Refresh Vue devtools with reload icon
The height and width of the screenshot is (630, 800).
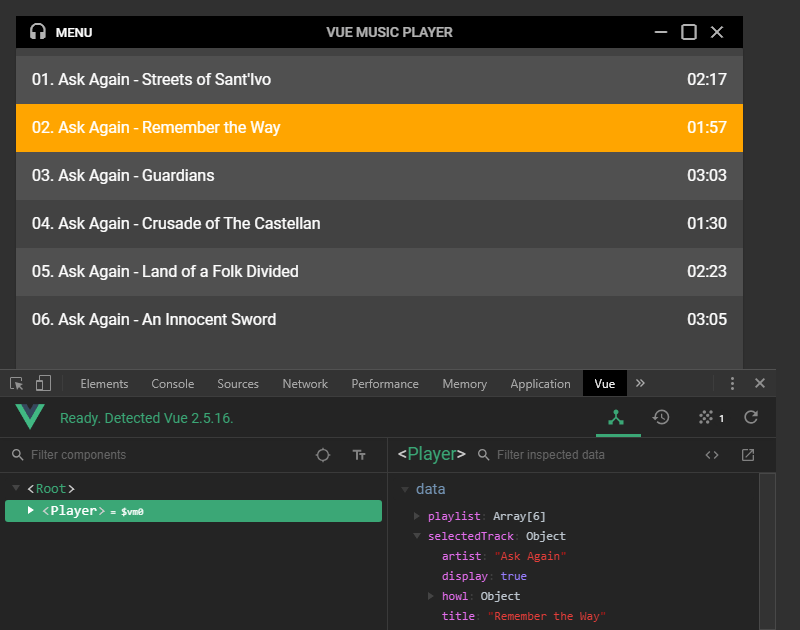click(x=751, y=417)
